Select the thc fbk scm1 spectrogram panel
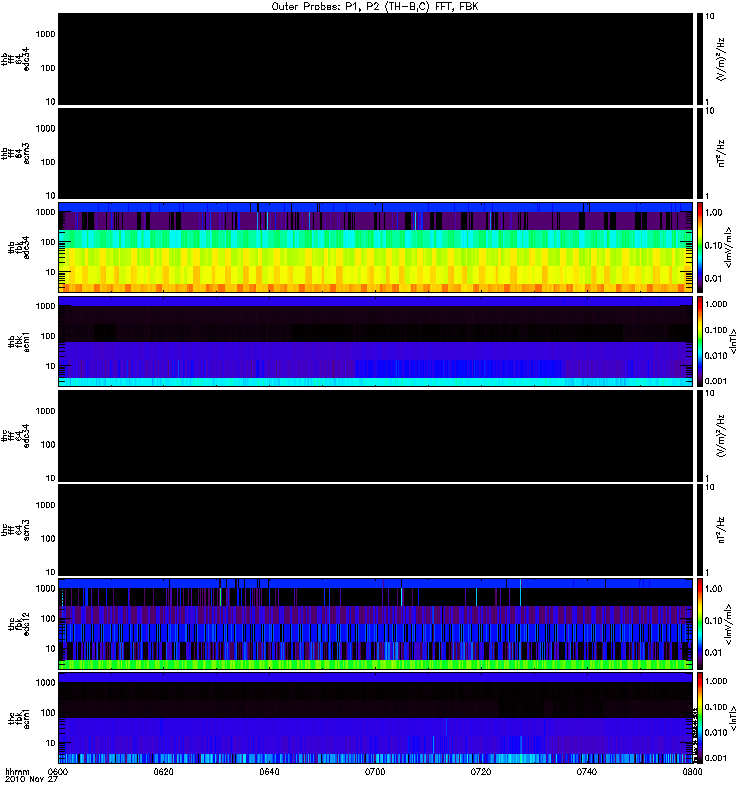 [375, 717]
